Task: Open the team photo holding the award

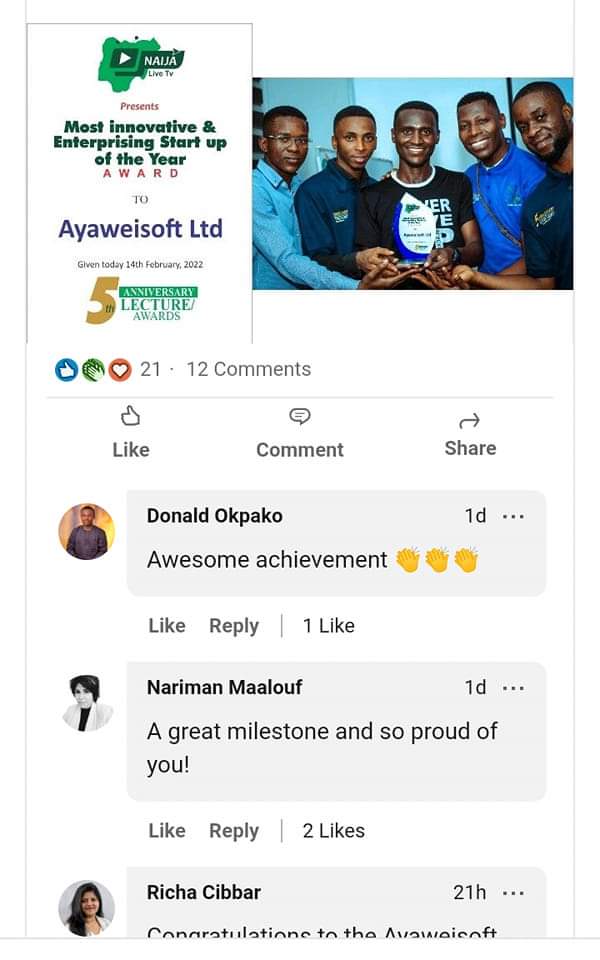Action: (412, 184)
